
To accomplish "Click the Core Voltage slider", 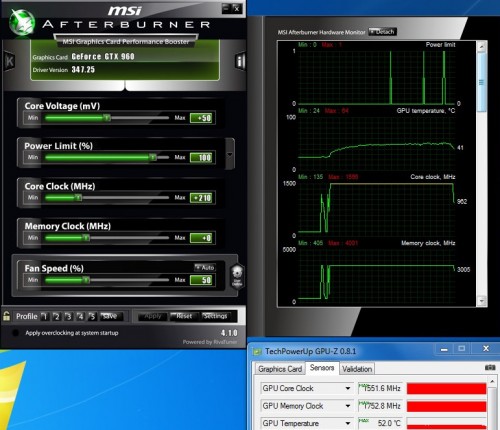I will (x=107, y=118).
